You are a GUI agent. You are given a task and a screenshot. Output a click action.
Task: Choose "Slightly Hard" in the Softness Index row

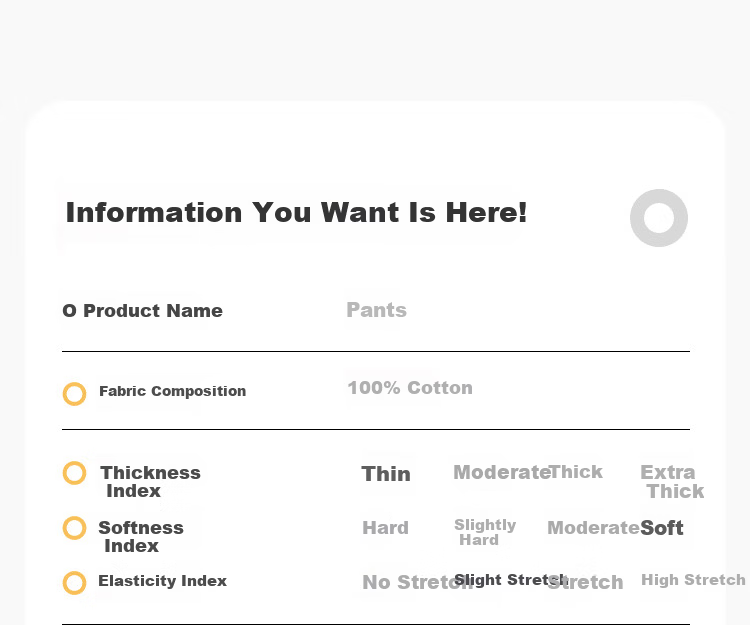tap(485, 532)
